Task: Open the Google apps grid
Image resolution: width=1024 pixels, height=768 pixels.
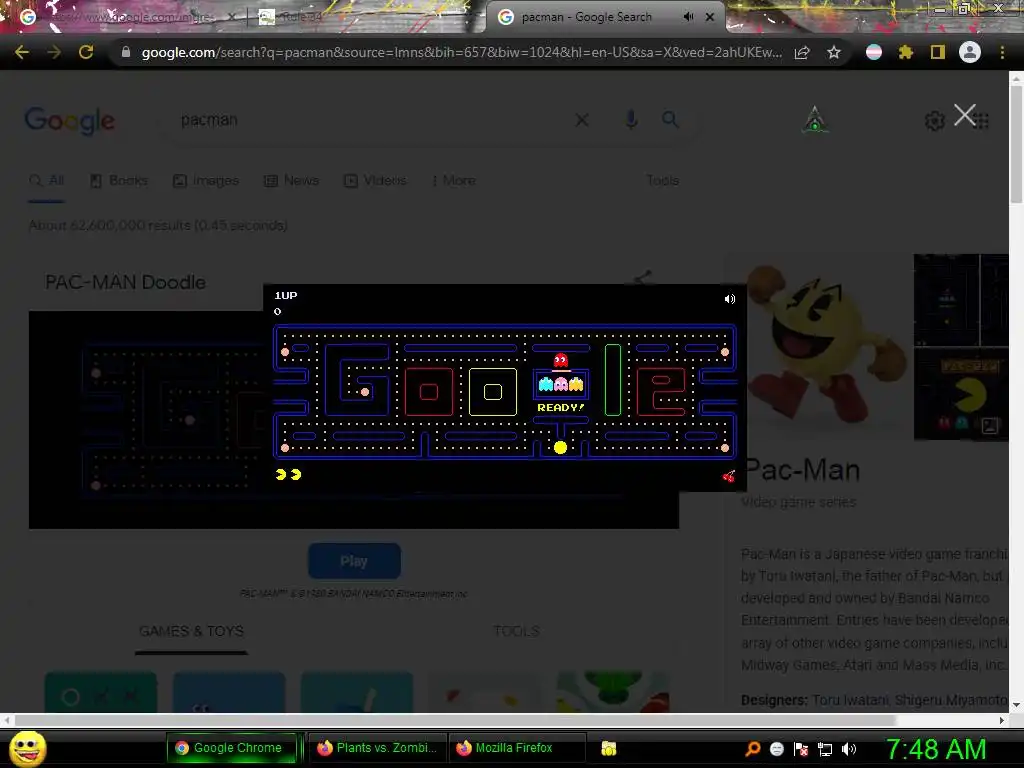Action: click(982, 121)
